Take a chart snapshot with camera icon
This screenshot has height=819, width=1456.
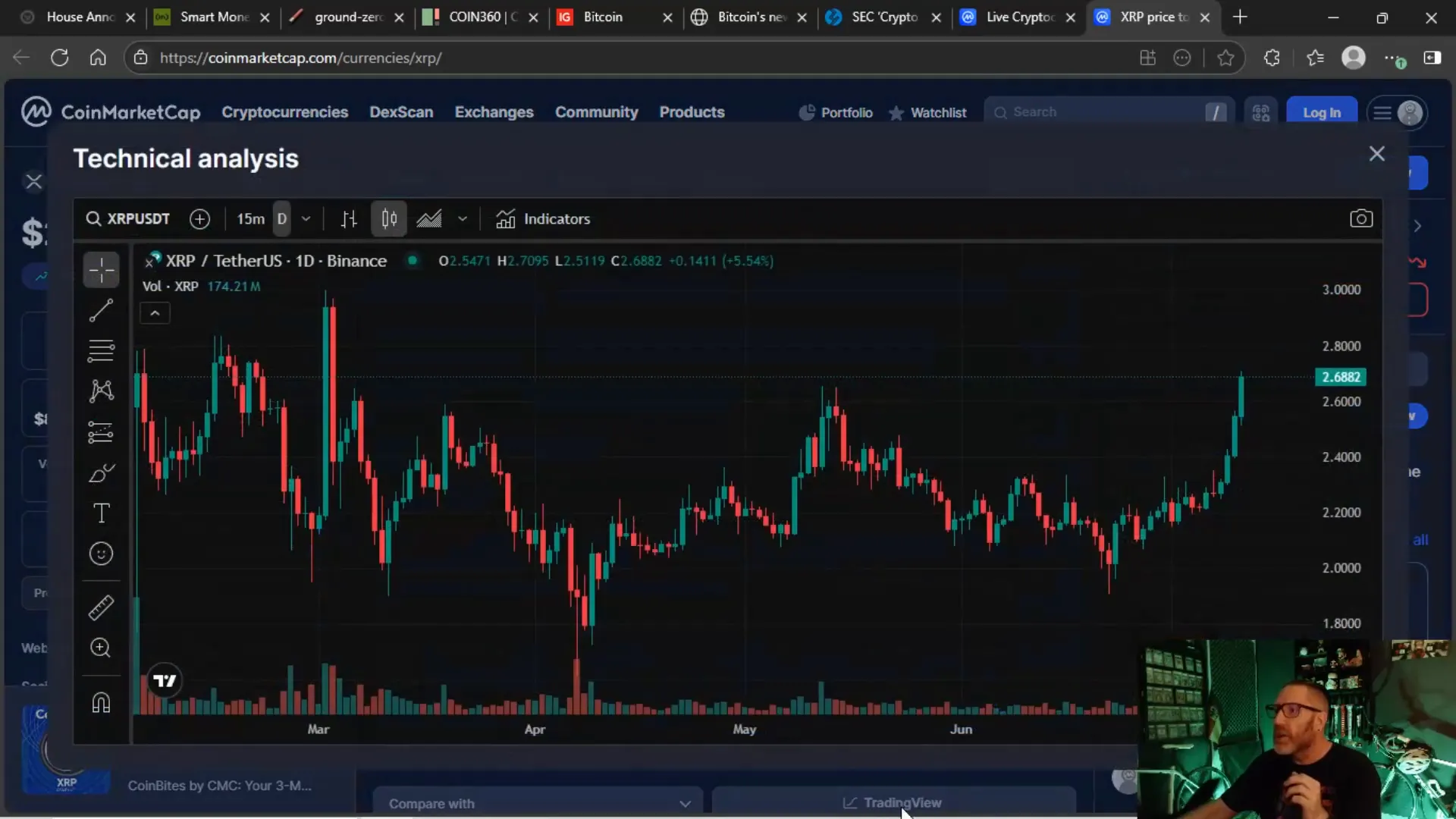click(1361, 219)
